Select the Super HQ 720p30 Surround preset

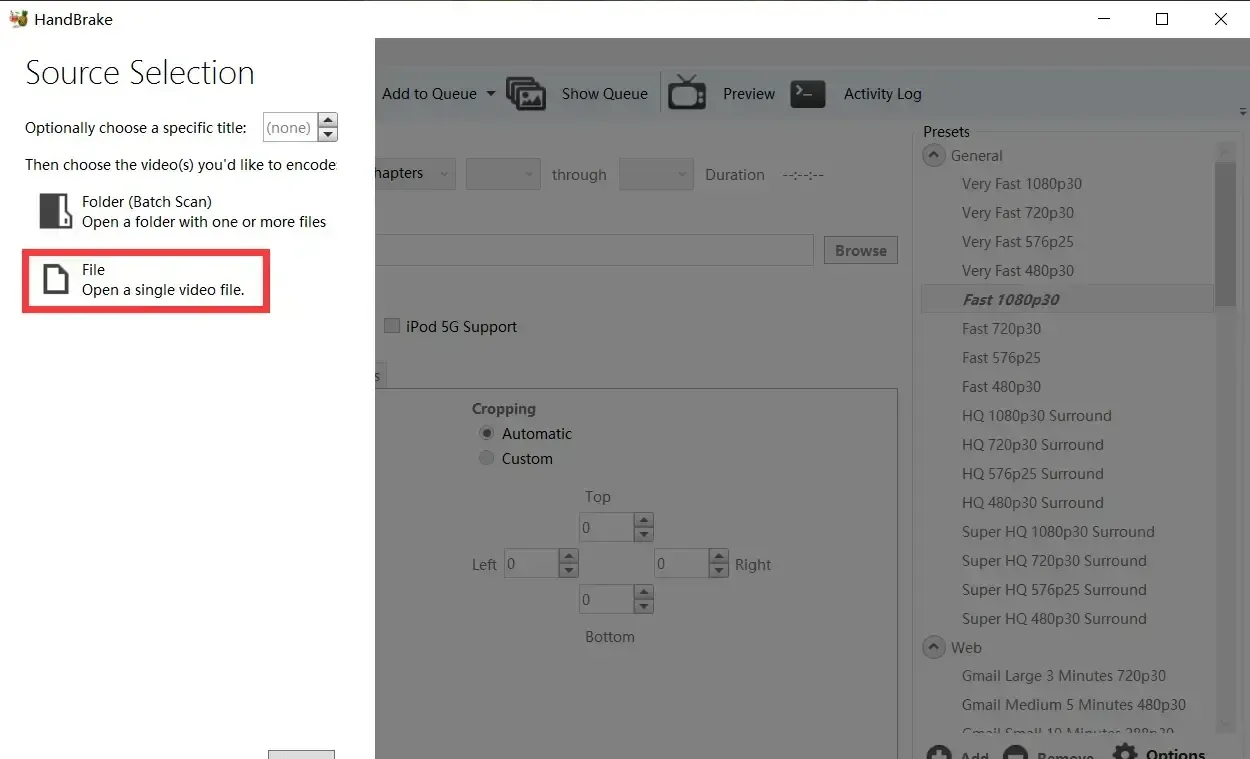1054,561
